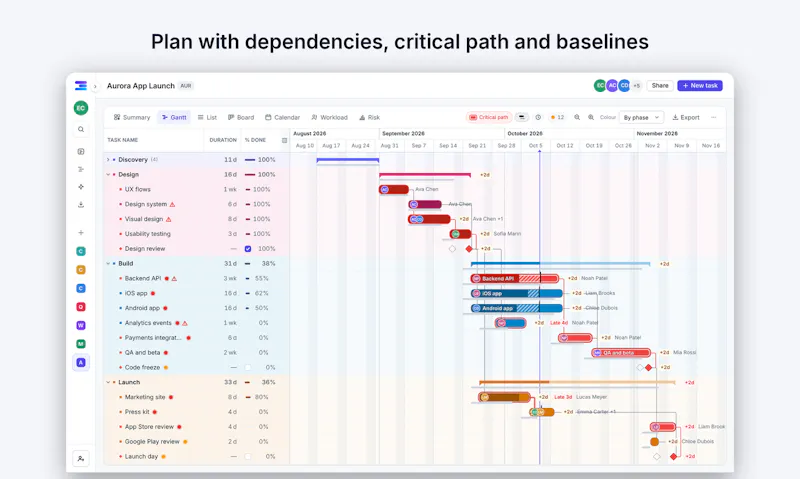
Task: Open the sidebar search icon
Action: click(81, 130)
